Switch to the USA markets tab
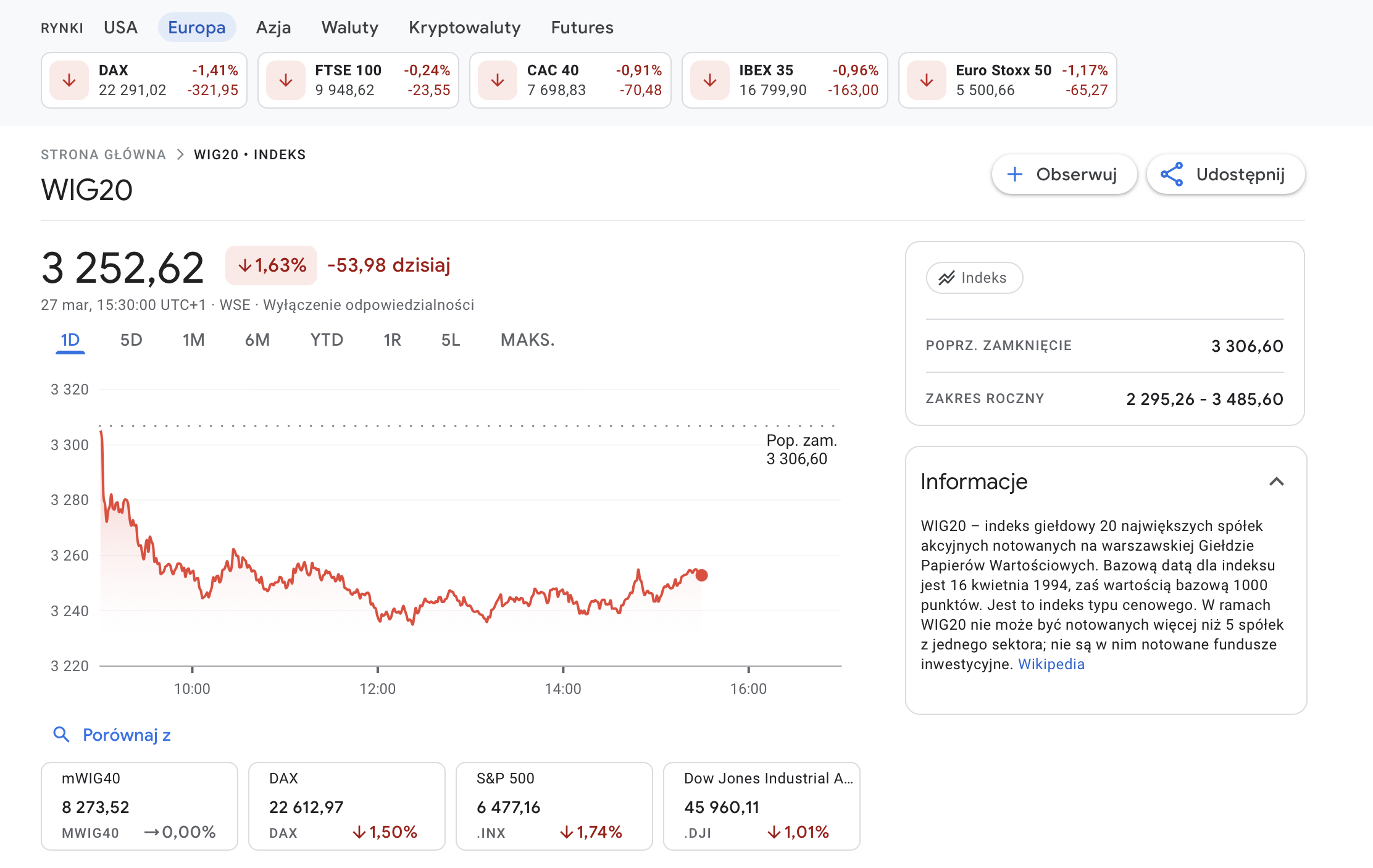 [x=120, y=27]
